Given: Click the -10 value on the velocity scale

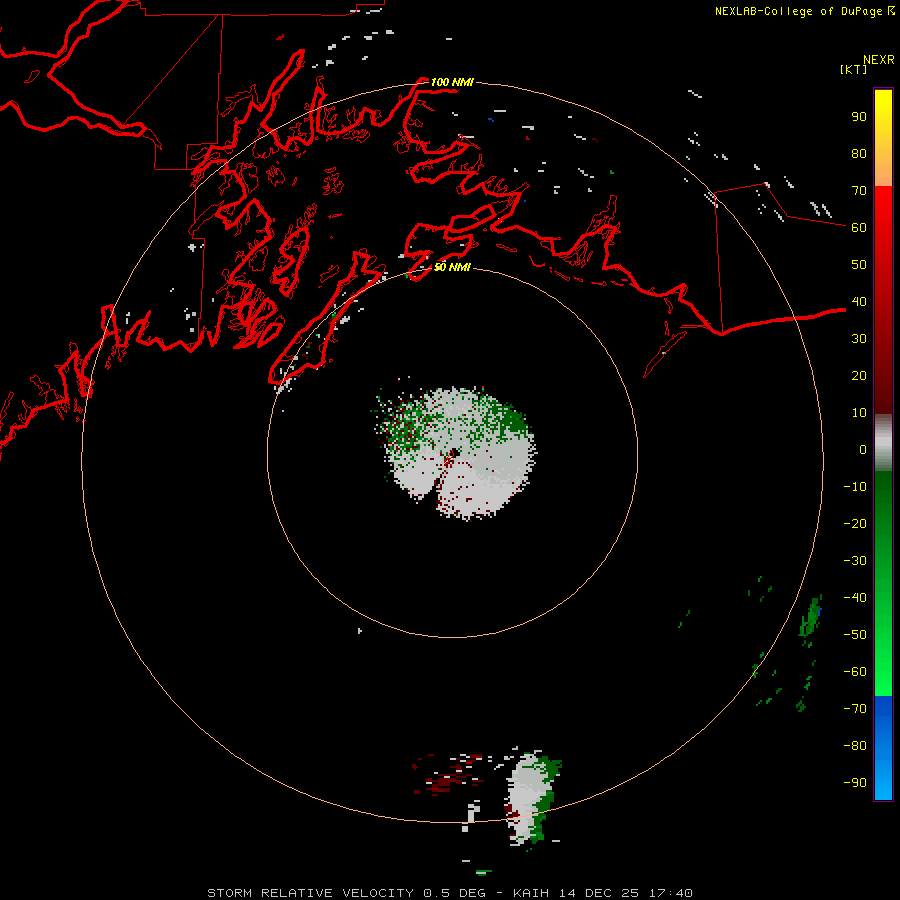Looking at the screenshot, I should tap(855, 487).
